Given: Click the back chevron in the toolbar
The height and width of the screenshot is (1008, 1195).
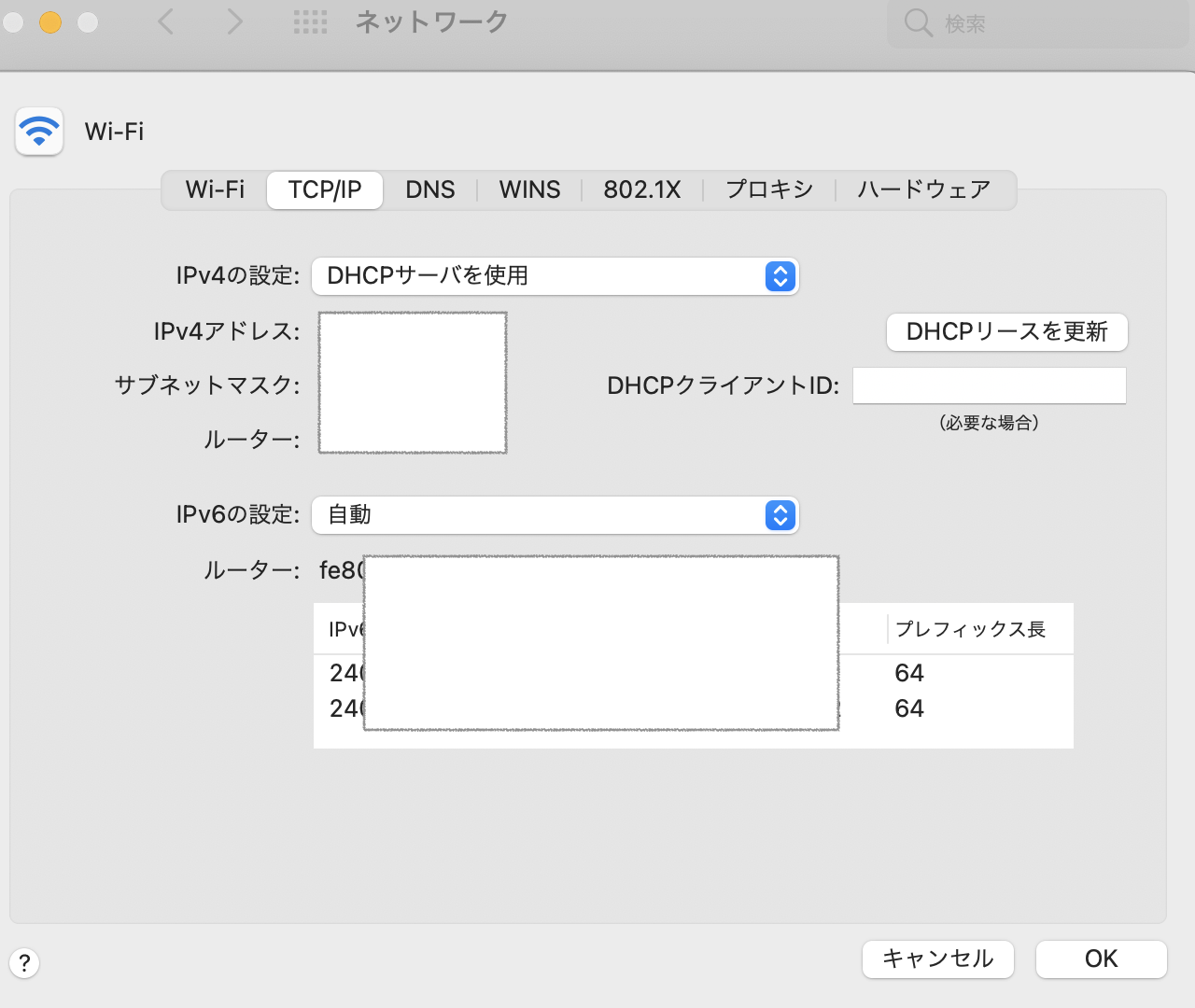Looking at the screenshot, I should (x=166, y=21).
